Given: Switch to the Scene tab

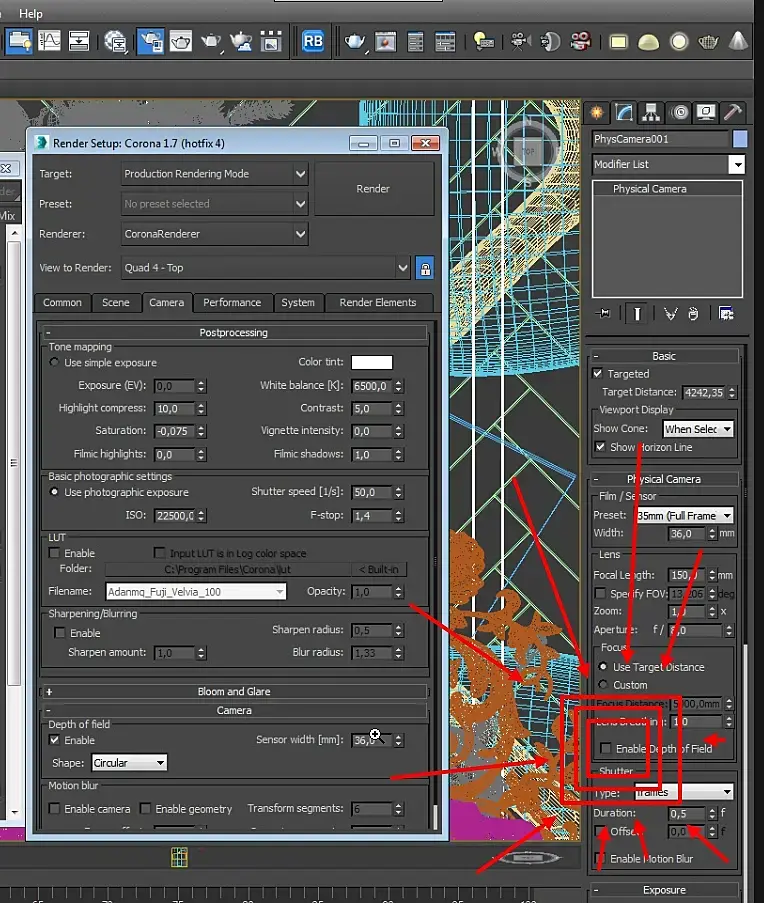Looking at the screenshot, I should tap(116, 302).
